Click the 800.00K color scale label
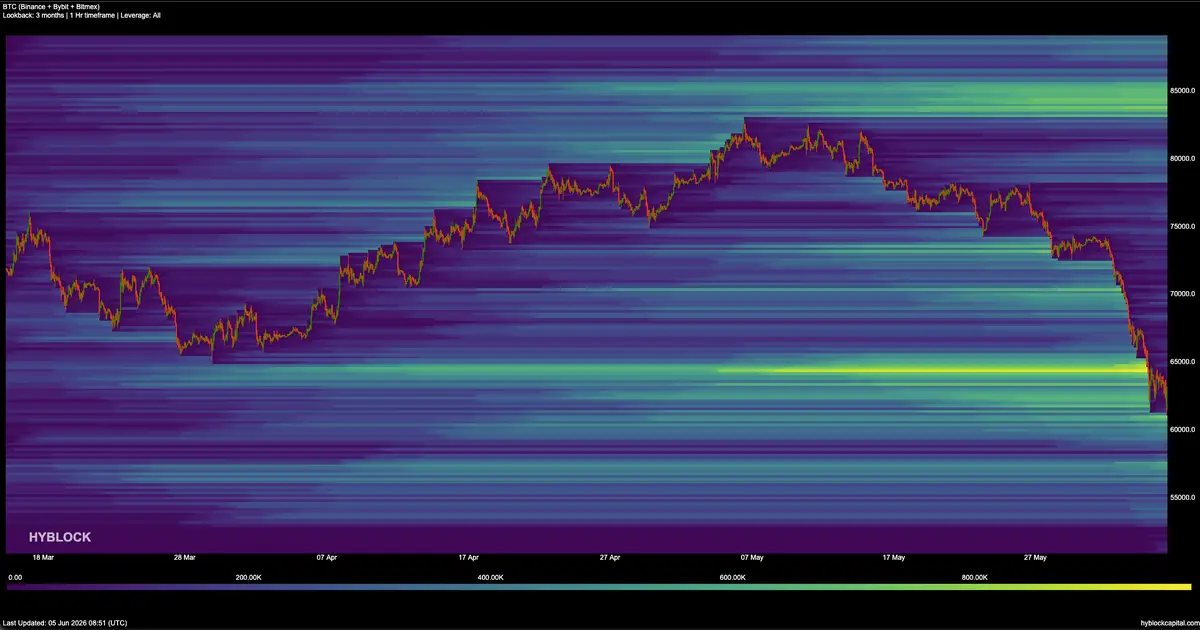 [975, 578]
